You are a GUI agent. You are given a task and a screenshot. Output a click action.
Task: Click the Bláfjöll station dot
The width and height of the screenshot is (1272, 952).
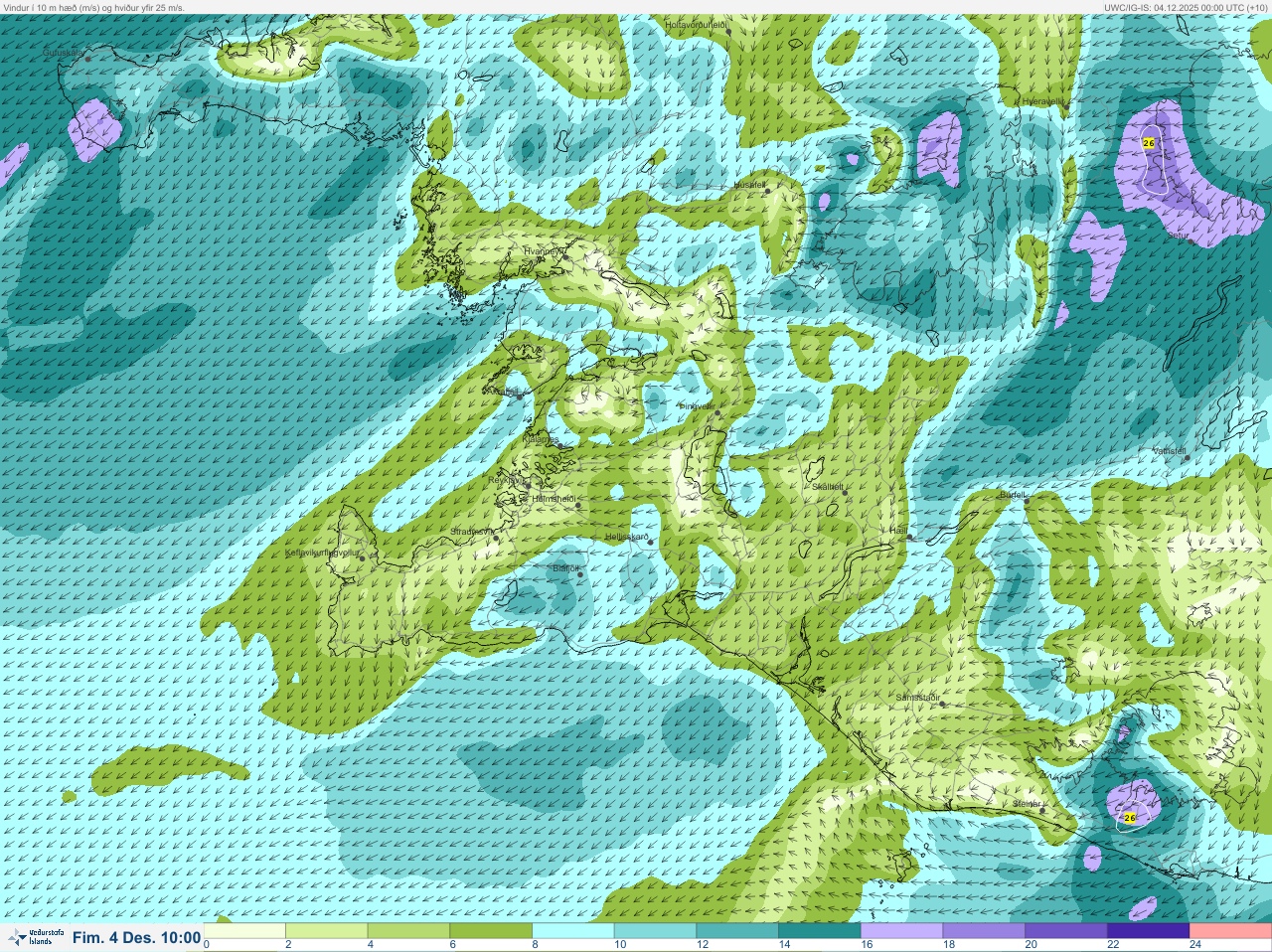click(x=580, y=574)
